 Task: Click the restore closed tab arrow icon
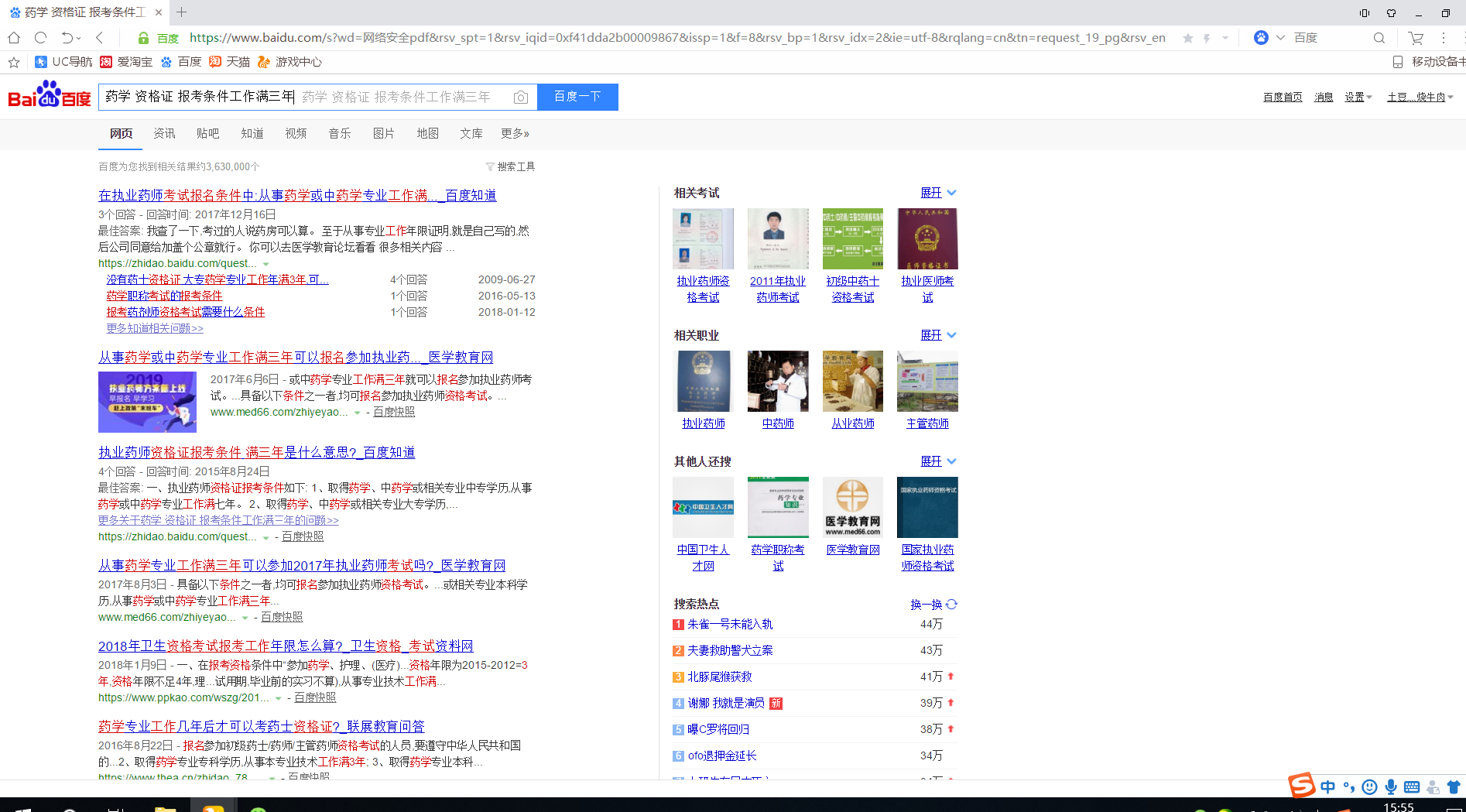(x=67, y=38)
